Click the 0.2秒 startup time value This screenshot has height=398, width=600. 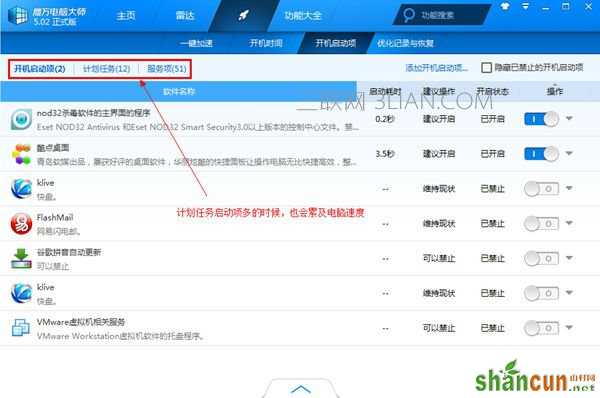click(385, 119)
